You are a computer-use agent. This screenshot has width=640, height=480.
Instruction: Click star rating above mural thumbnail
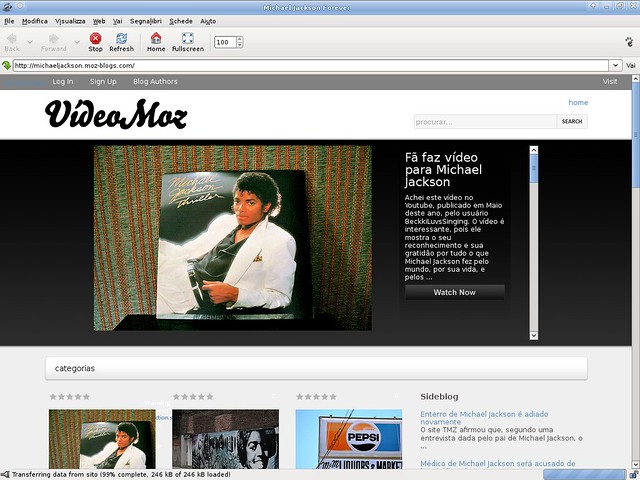(x=193, y=397)
